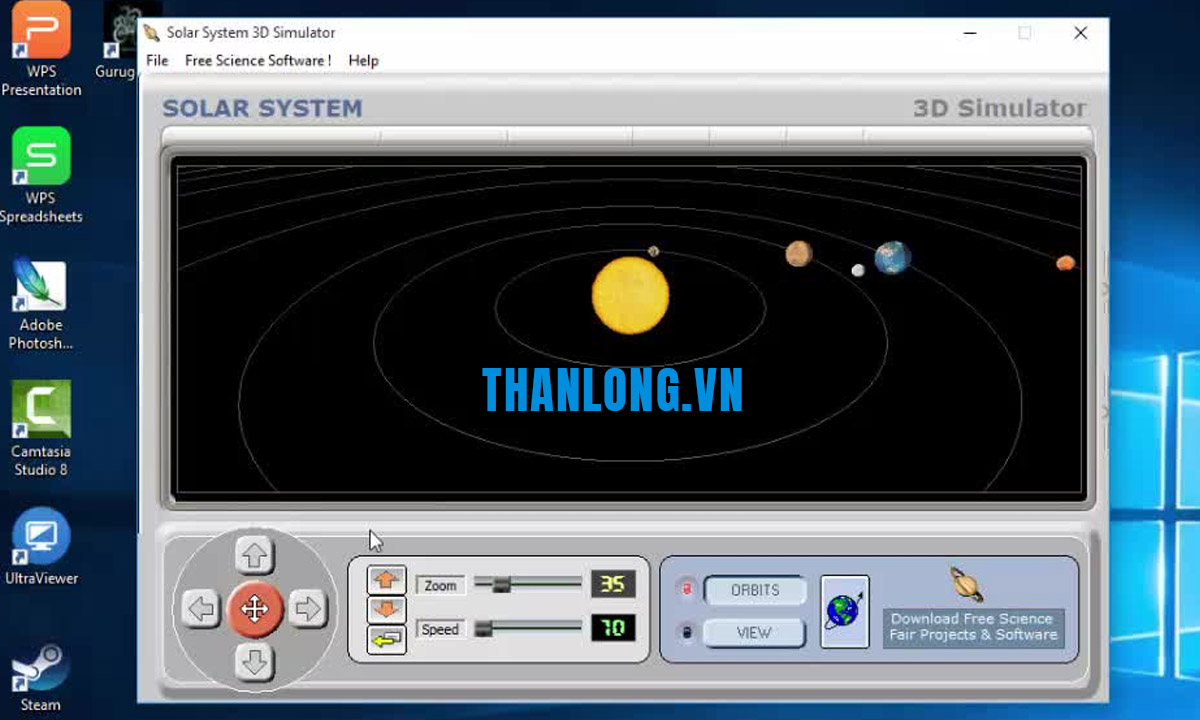This screenshot has width=1200, height=720.
Task: Open the File menu
Action: (157, 60)
